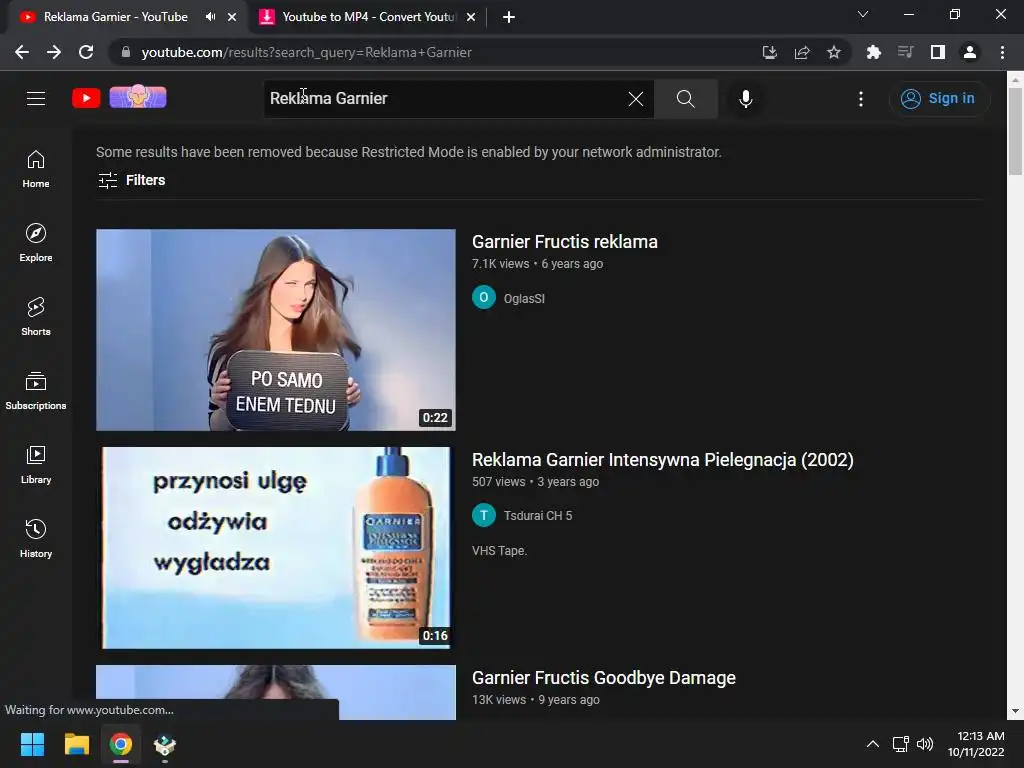The height and width of the screenshot is (768, 1024).
Task: Click the browser back arrow
Action: point(22,52)
